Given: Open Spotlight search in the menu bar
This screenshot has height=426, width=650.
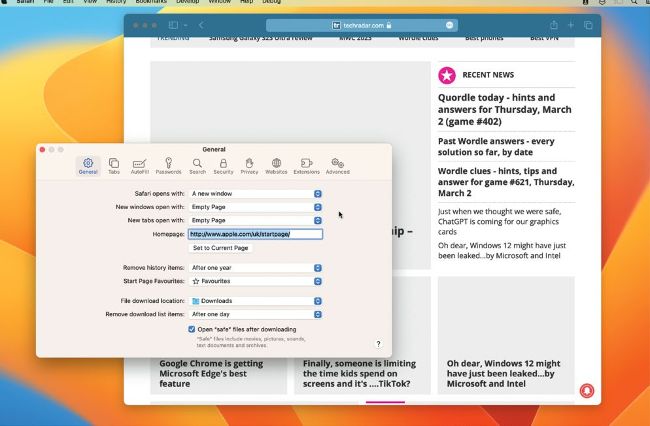Looking at the screenshot, I should pos(634,2).
